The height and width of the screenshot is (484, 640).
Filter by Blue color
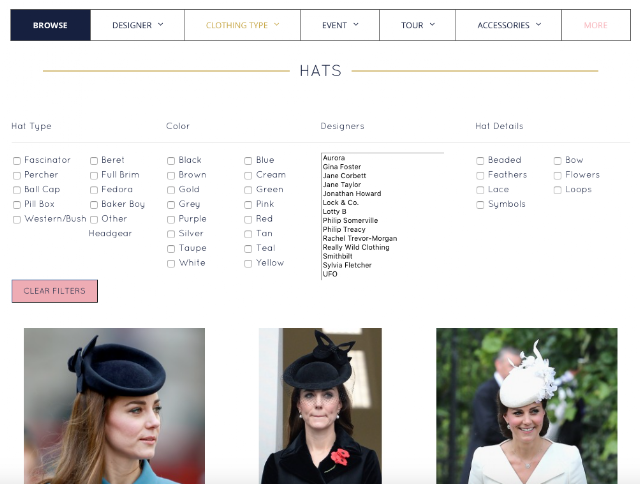pyautogui.click(x=248, y=161)
